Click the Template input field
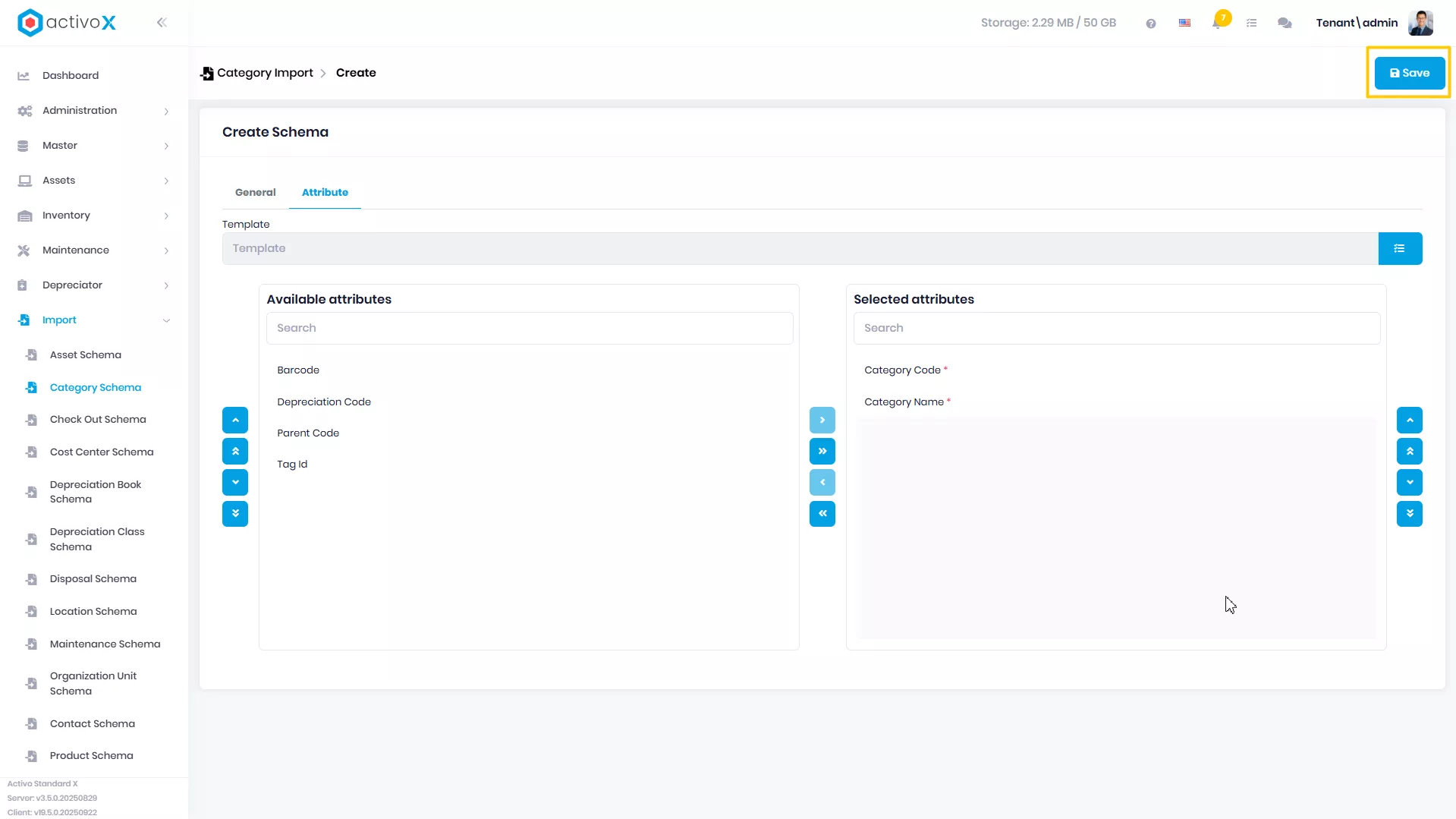Screen dimensions: 1456x819 800,249
